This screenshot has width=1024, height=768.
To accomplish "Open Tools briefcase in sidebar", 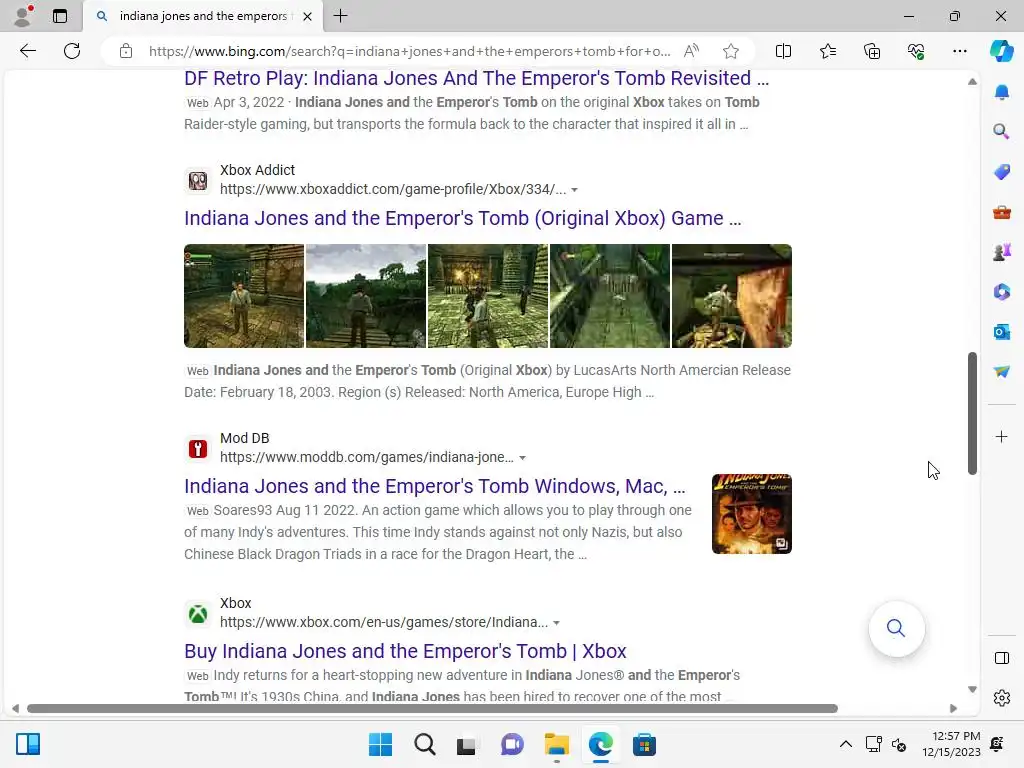I will 1001,212.
